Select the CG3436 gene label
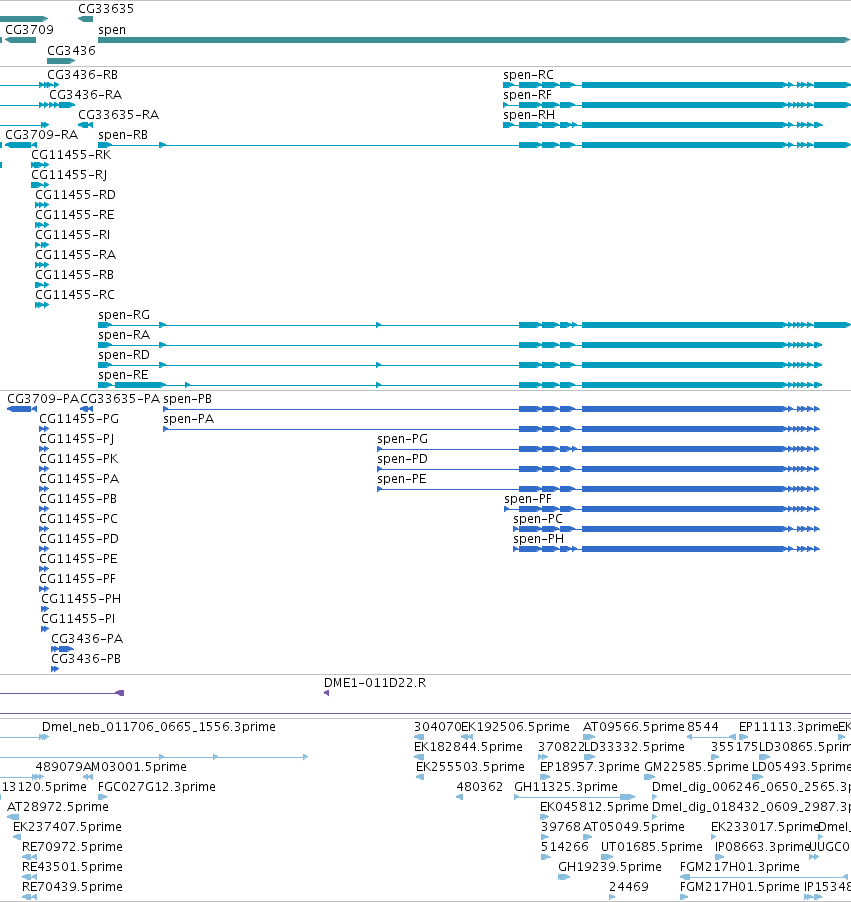 71,51
